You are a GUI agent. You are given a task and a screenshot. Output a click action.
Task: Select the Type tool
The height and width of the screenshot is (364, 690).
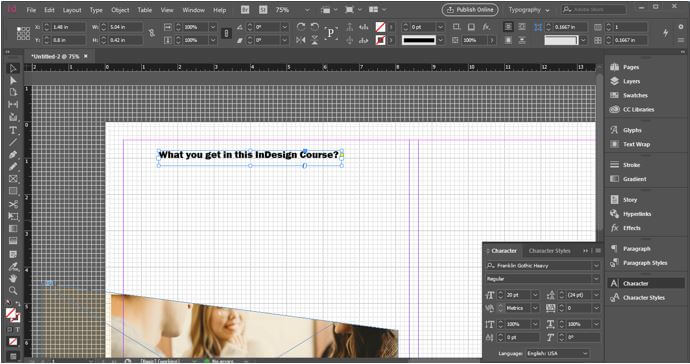coord(13,130)
